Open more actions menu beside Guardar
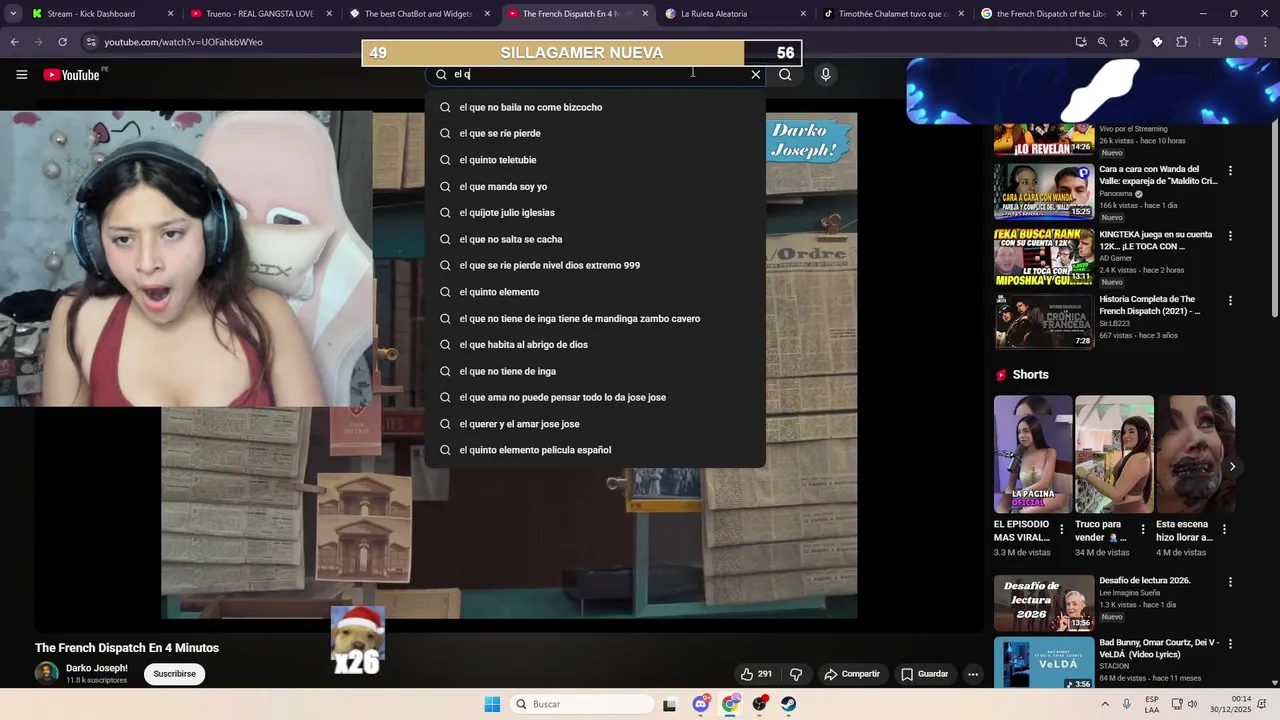The image size is (1280, 720). (x=973, y=674)
